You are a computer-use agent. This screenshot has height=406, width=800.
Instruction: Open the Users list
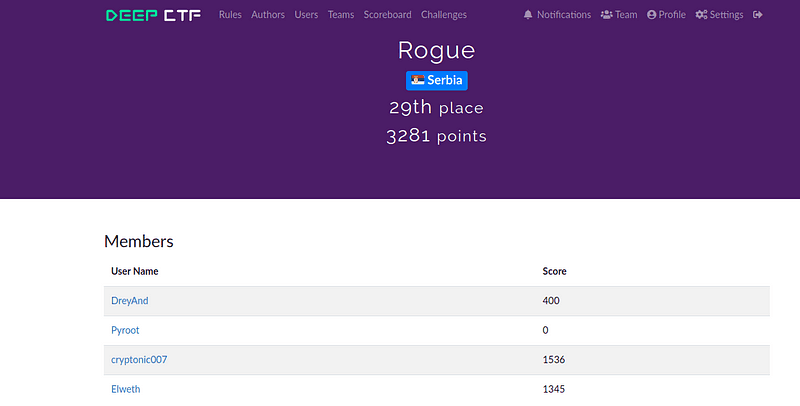[x=306, y=15]
